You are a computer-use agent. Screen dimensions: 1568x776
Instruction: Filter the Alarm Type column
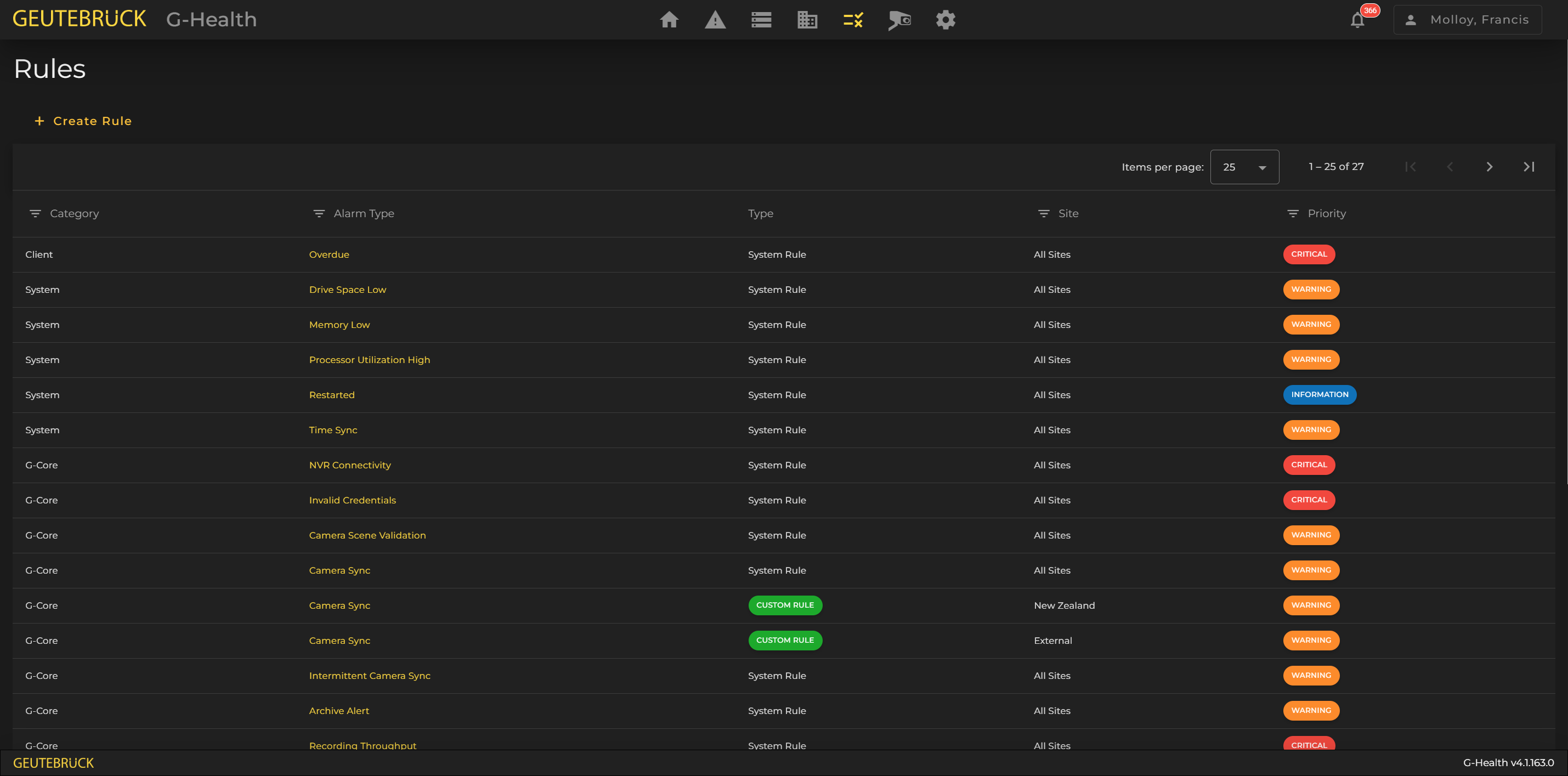[319, 214]
